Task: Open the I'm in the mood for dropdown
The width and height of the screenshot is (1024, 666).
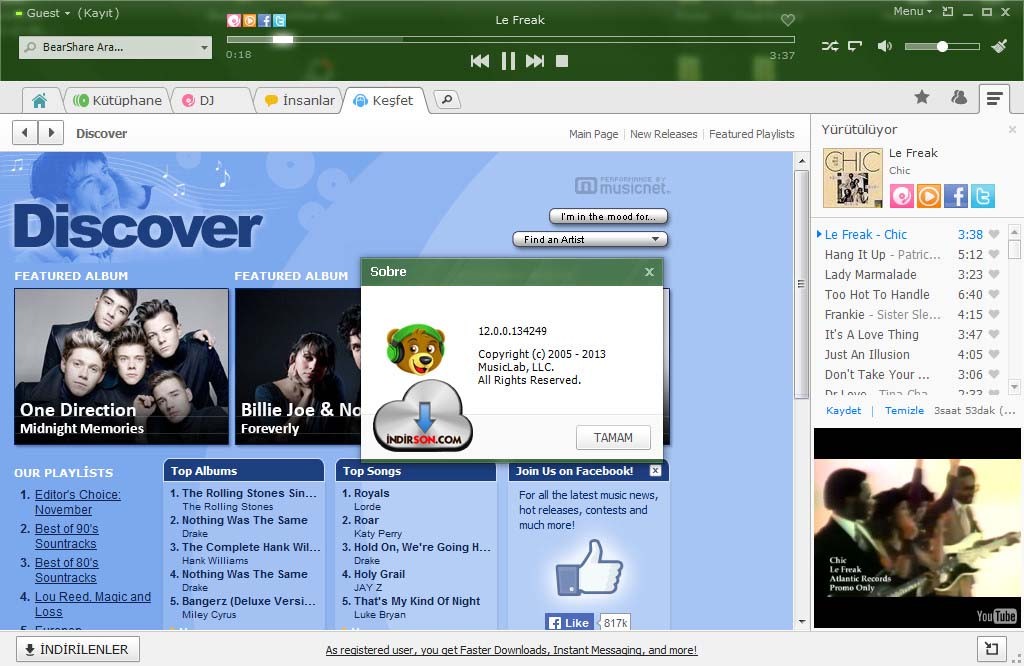Action: (x=609, y=216)
